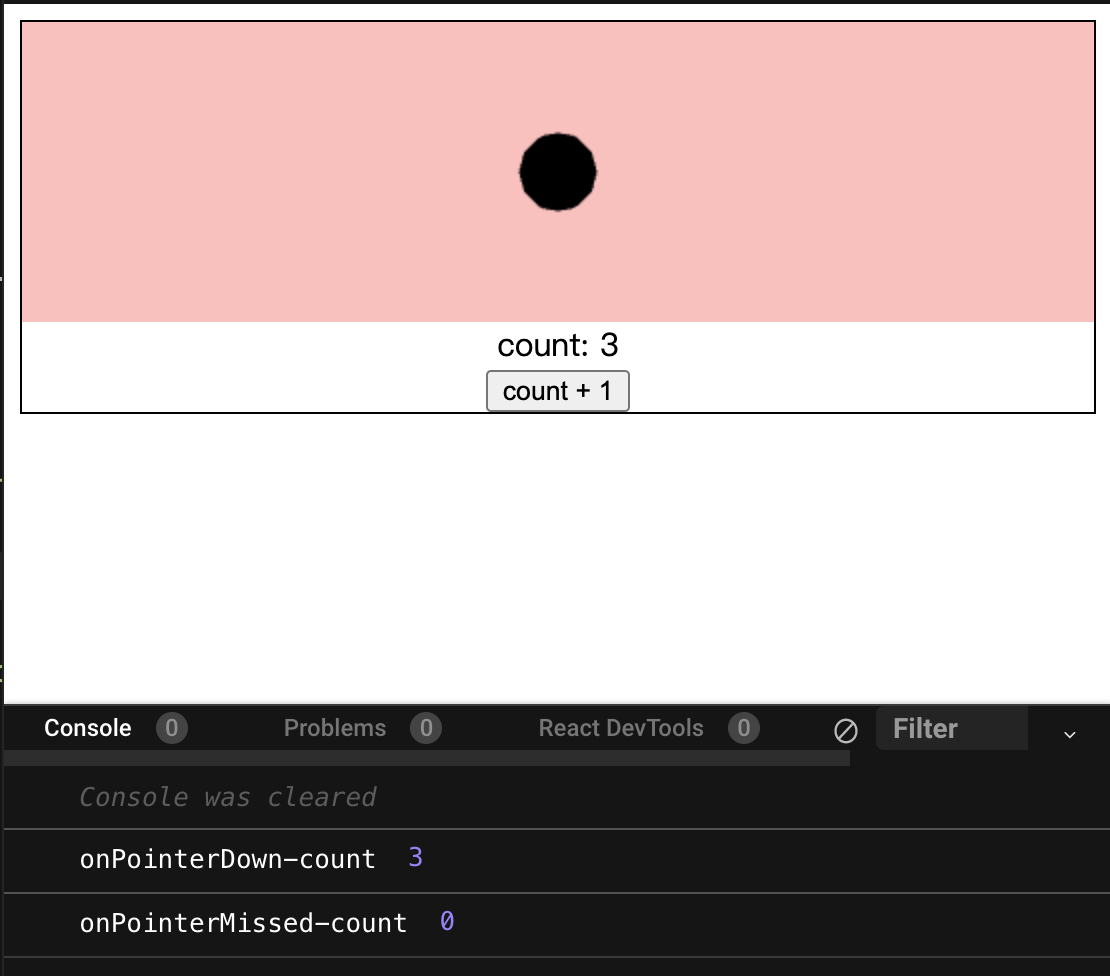Image resolution: width=1110 pixels, height=976 pixels.
Task: Click the 'onPointerDown-count' log entry
Action: click(556, 860)
